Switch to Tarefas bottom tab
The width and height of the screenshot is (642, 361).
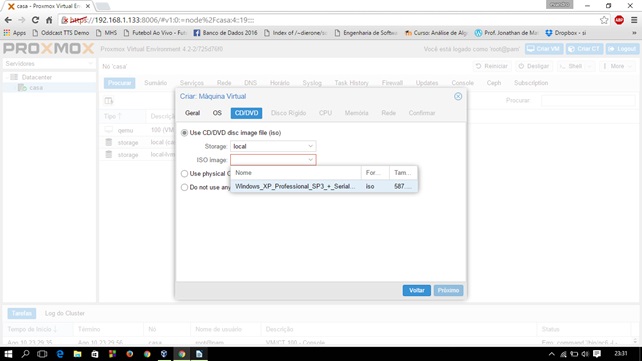(22, 313)
